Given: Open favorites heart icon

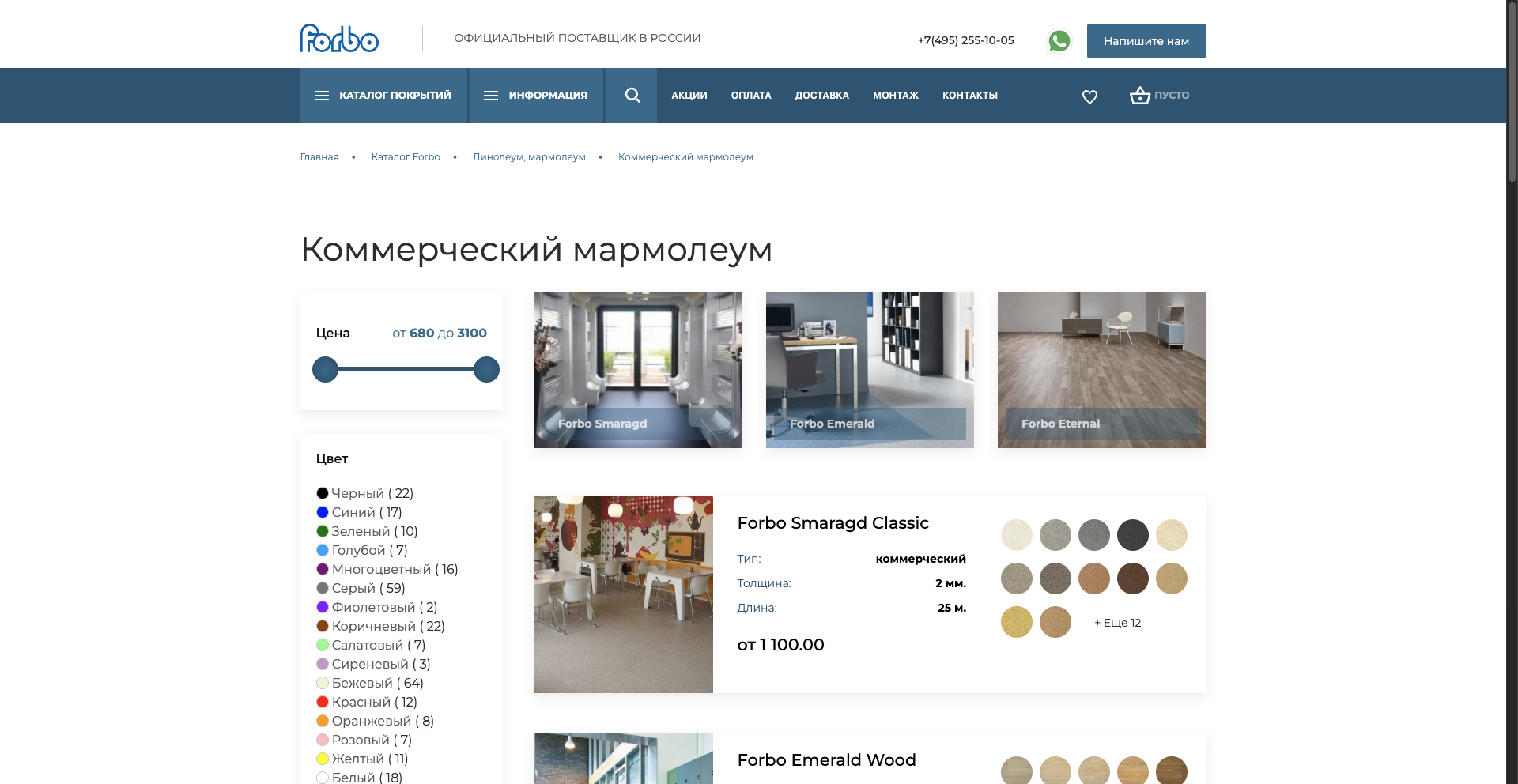Looking at the screenshot, I should 1089,96.
